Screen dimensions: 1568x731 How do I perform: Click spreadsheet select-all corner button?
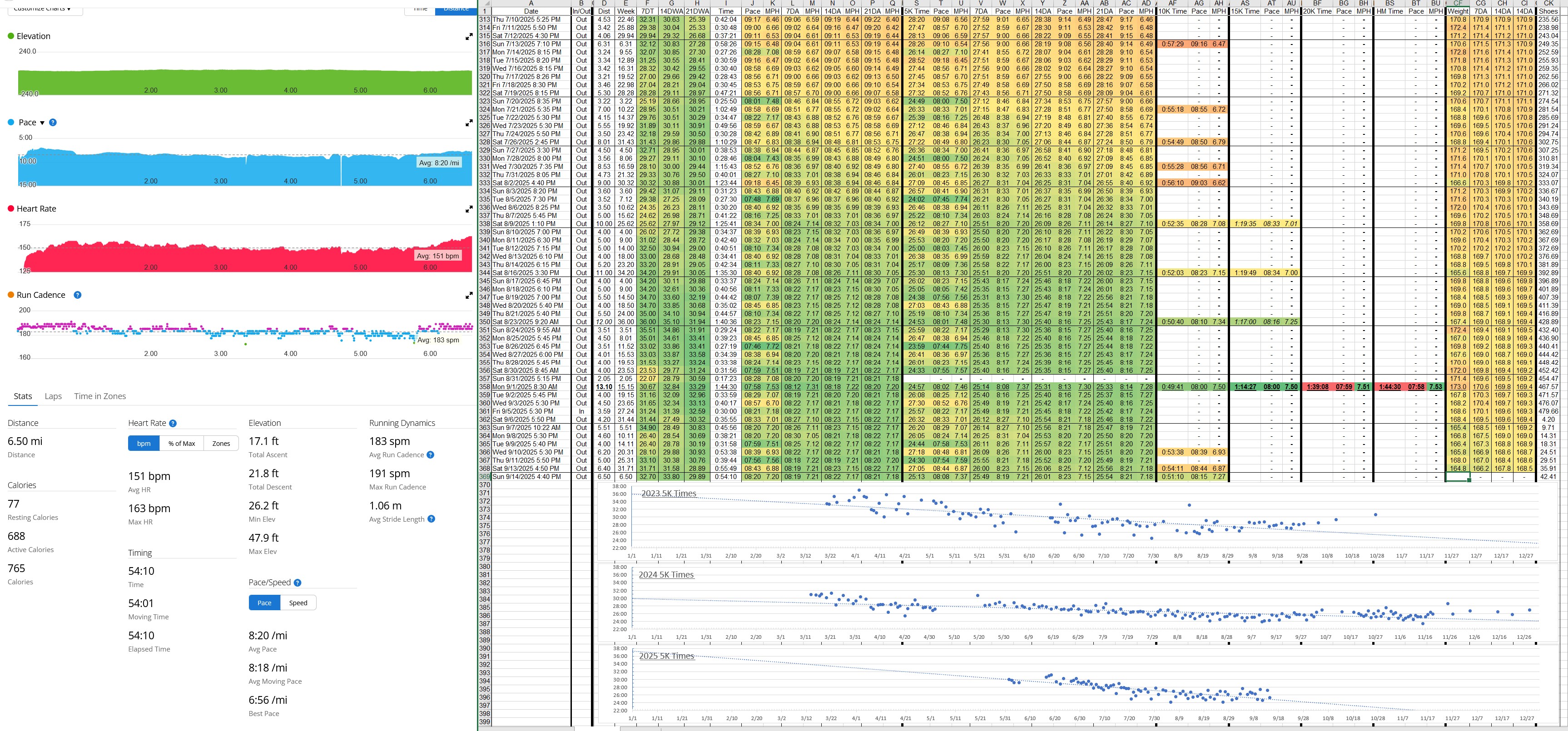coord(485,3)
